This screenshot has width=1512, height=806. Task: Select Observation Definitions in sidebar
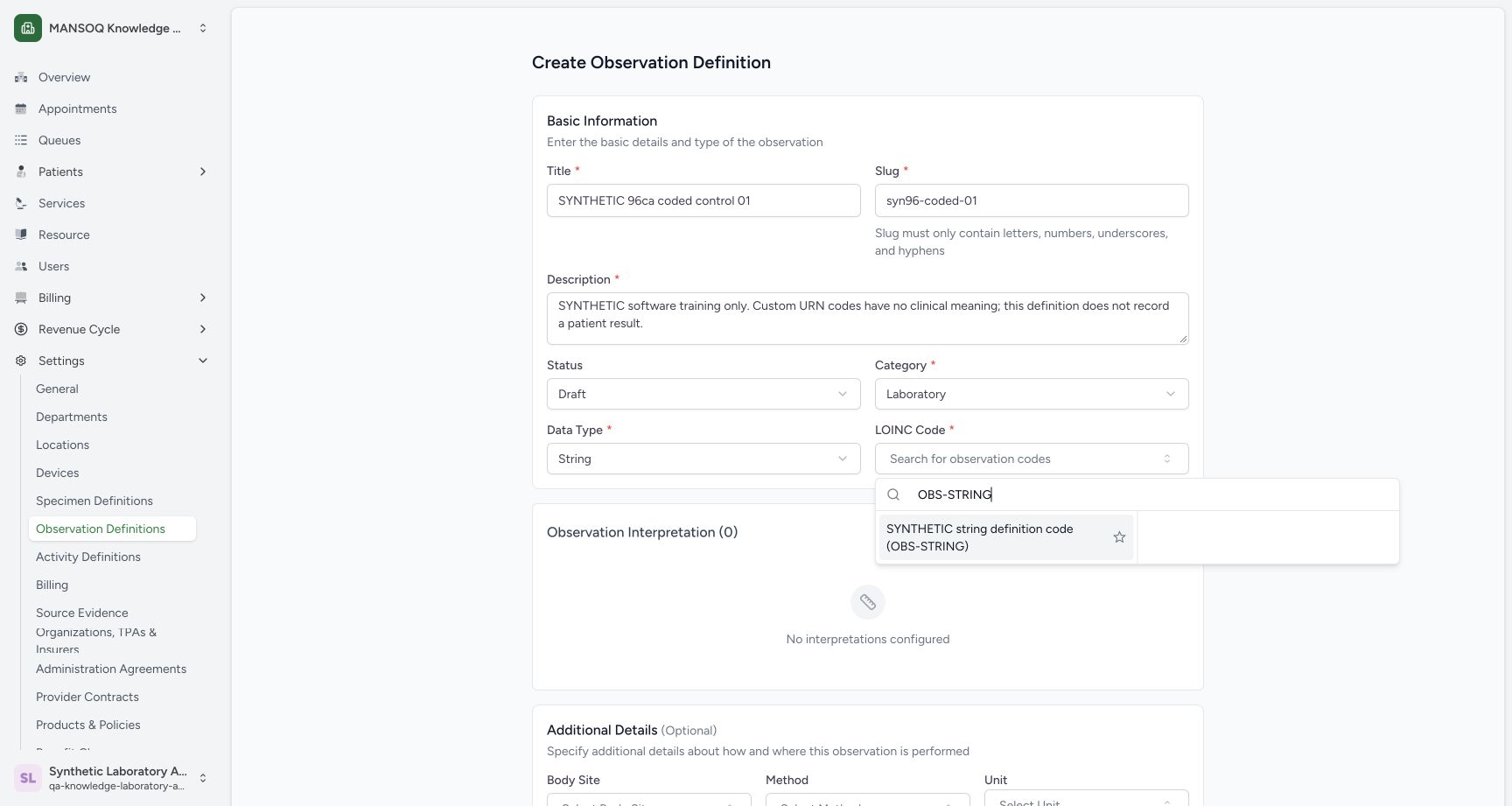tap(112, 529)
